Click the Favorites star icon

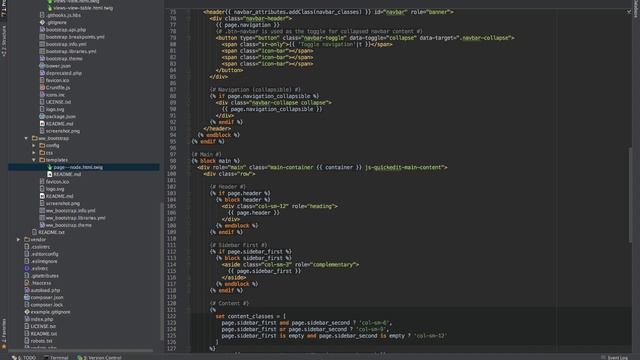pyautogui.click(x=4, y=347)
